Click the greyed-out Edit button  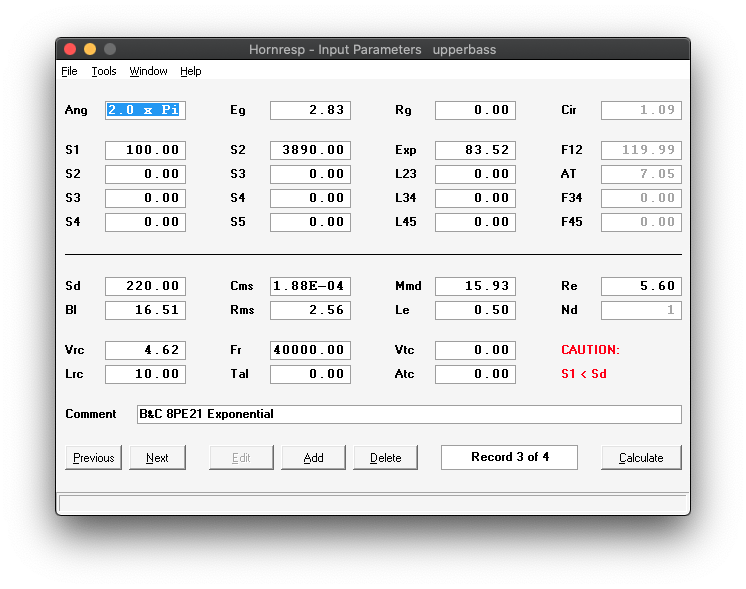point(241,458)
